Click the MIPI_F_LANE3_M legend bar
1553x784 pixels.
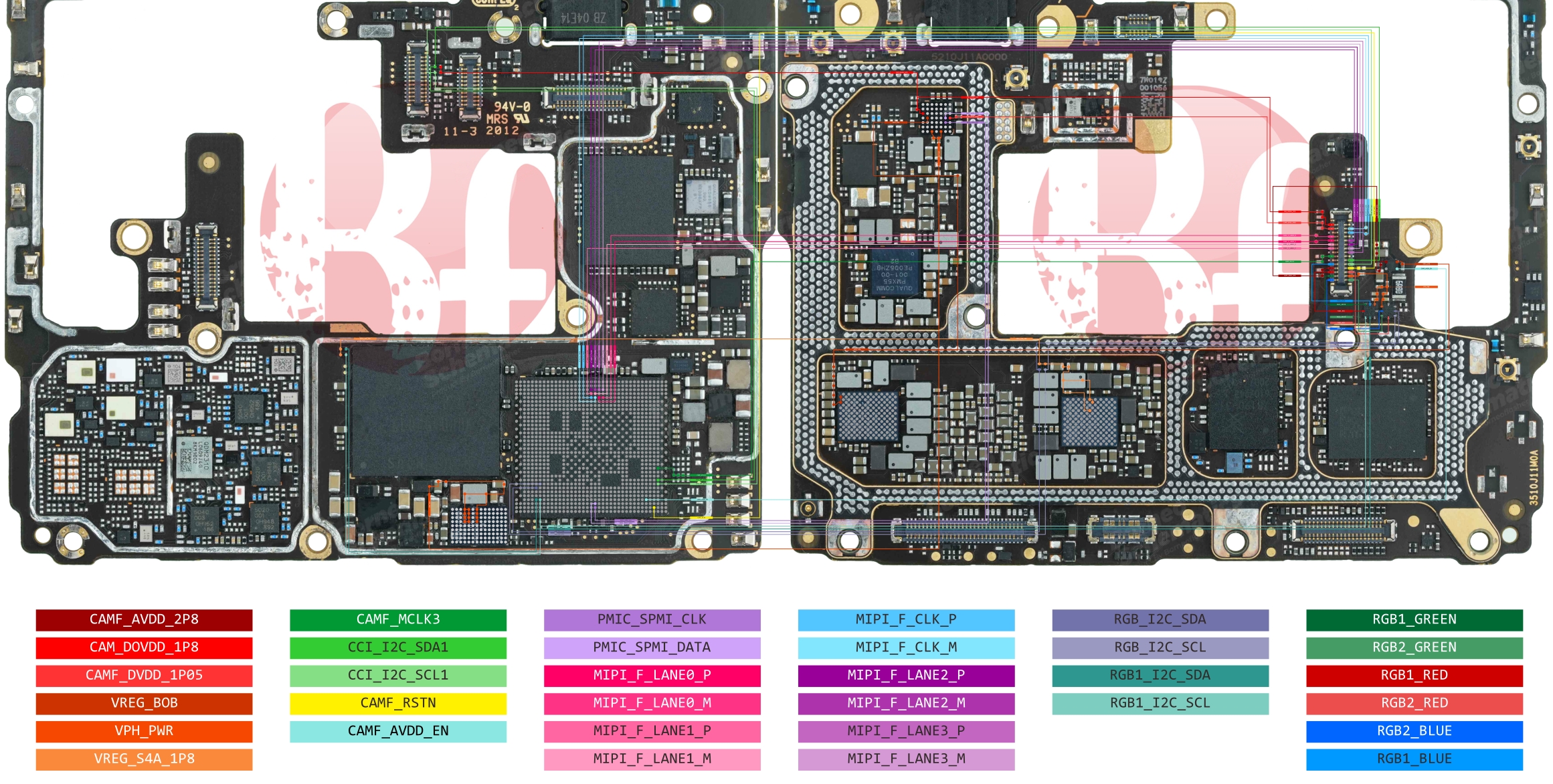(906, 759)
